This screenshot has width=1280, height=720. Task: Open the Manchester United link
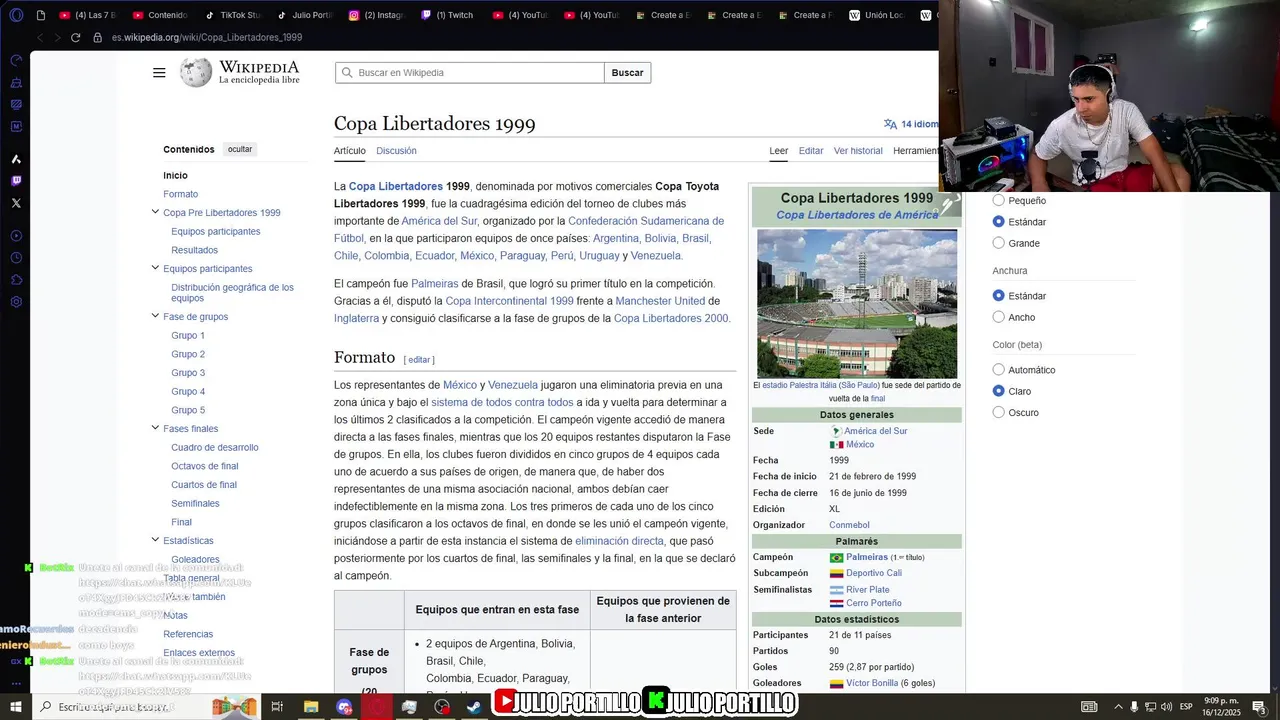point(660,301)
